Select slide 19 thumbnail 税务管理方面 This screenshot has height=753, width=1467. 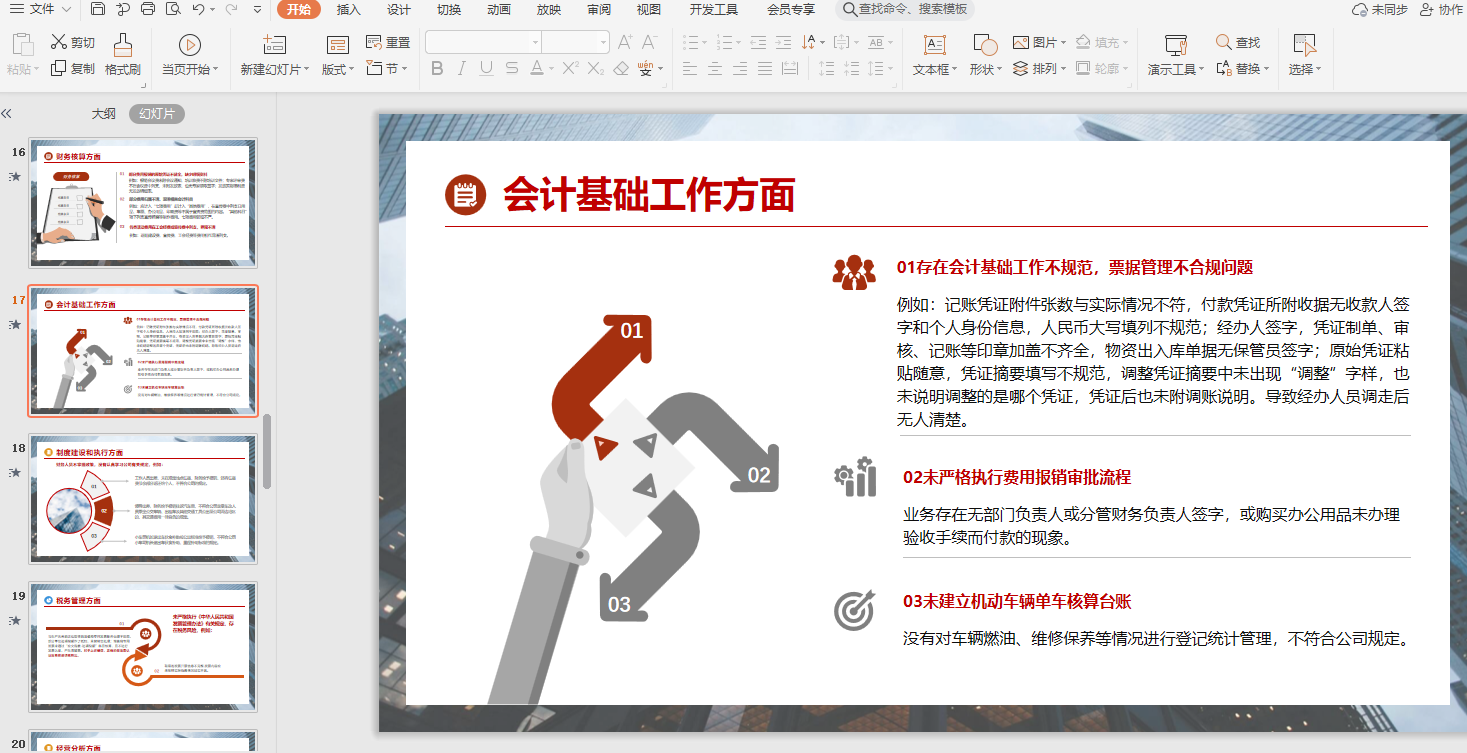pos(143,647)
